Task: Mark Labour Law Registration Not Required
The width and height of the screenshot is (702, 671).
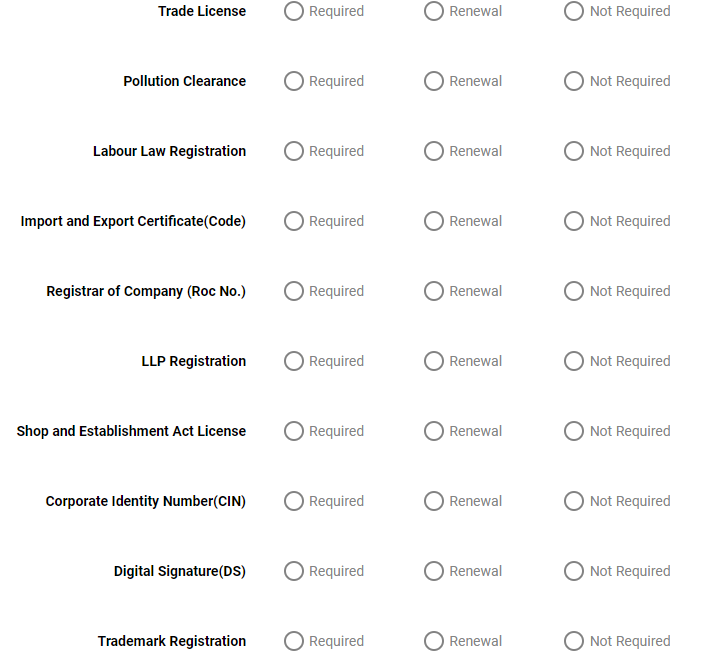Action: click(574, 151)
